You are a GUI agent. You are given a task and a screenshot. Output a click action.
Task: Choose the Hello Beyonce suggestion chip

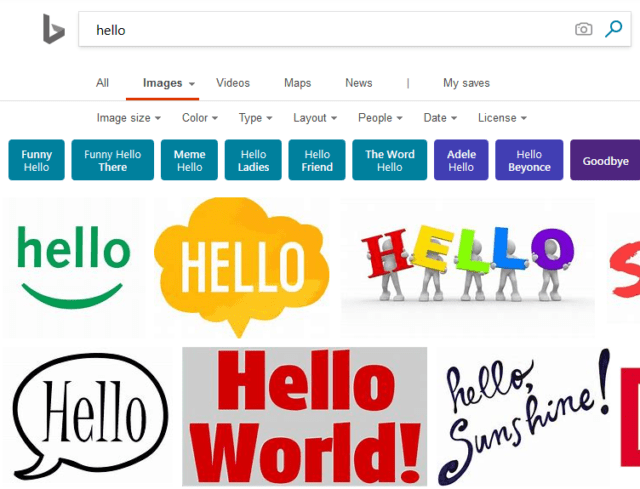(529, 160)
